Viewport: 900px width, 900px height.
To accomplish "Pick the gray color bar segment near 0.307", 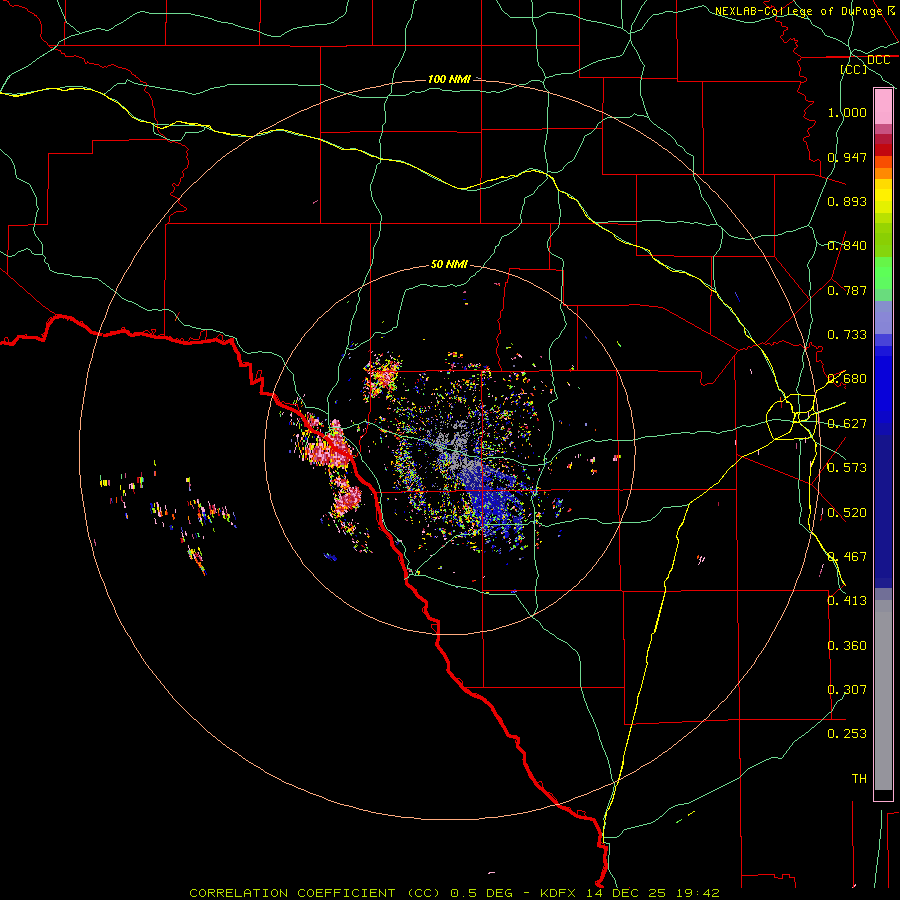I will point(883,695).
